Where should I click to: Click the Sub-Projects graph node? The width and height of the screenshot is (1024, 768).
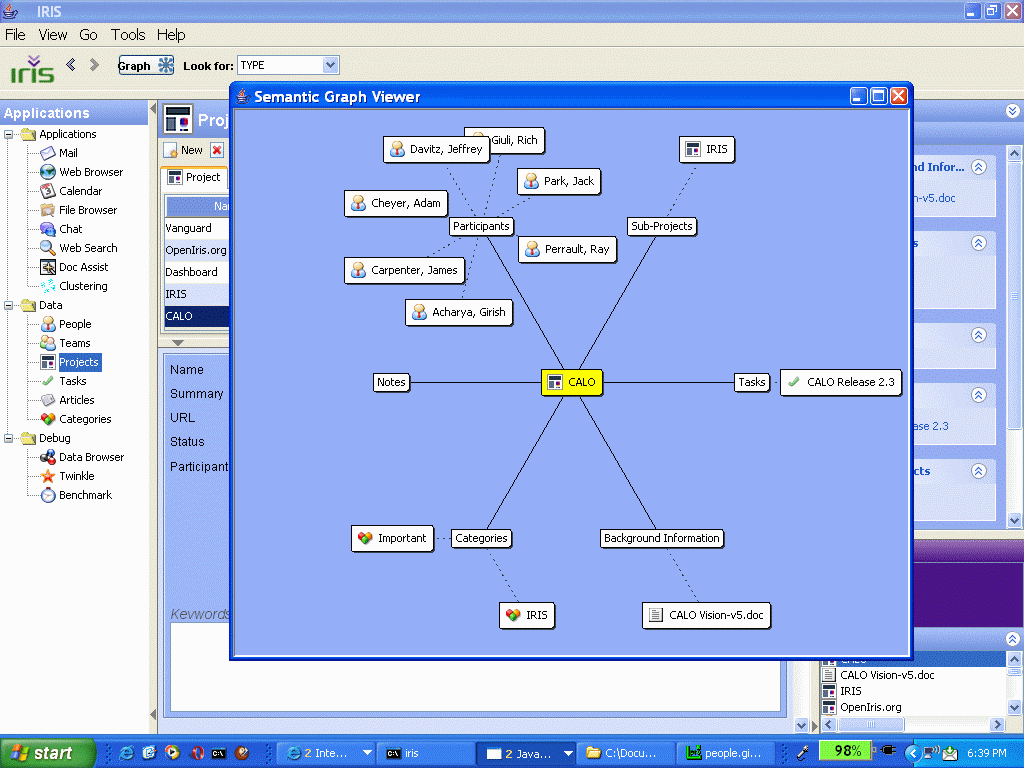tap(662, 227)
